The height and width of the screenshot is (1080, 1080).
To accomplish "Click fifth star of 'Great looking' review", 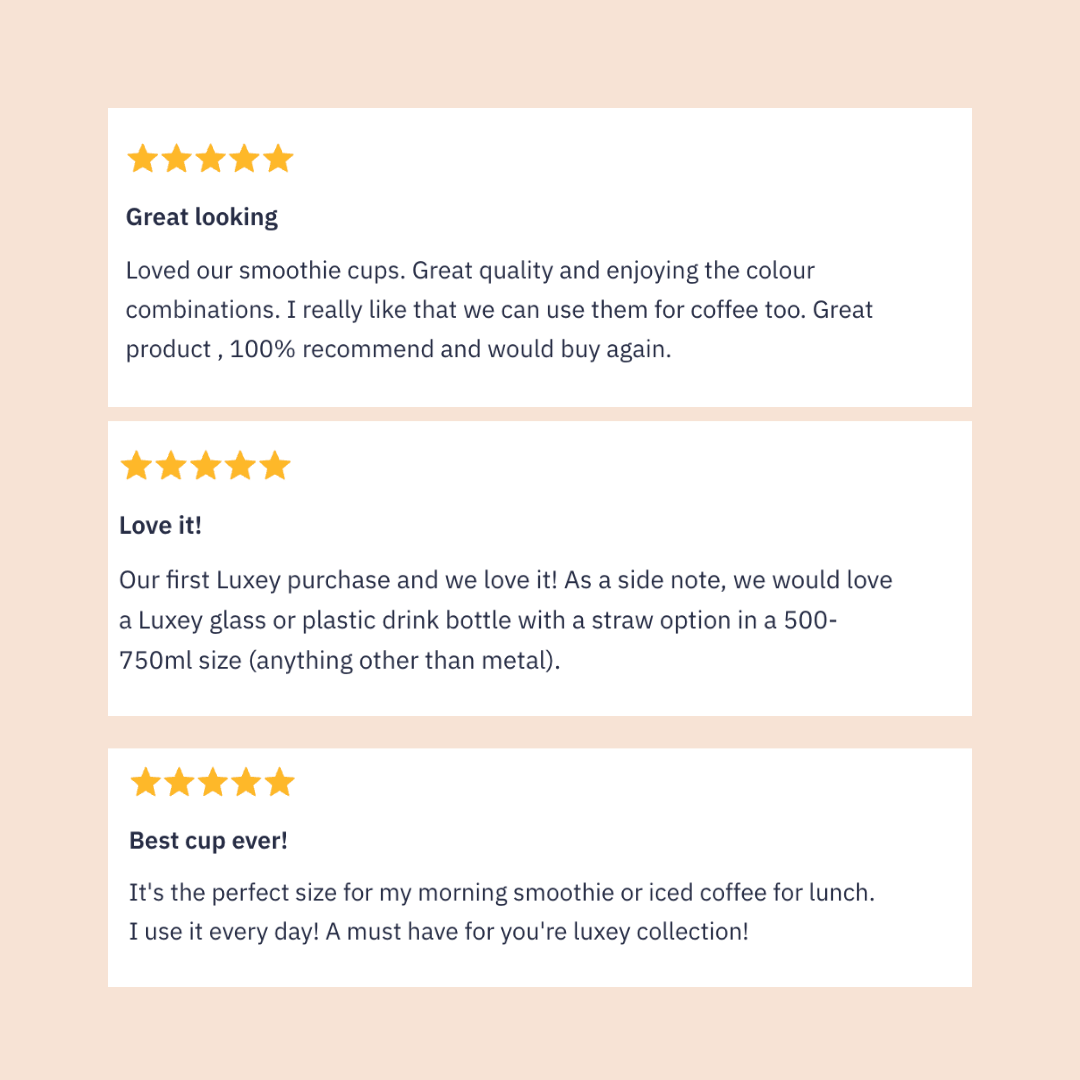I will (x=278, y=158).
